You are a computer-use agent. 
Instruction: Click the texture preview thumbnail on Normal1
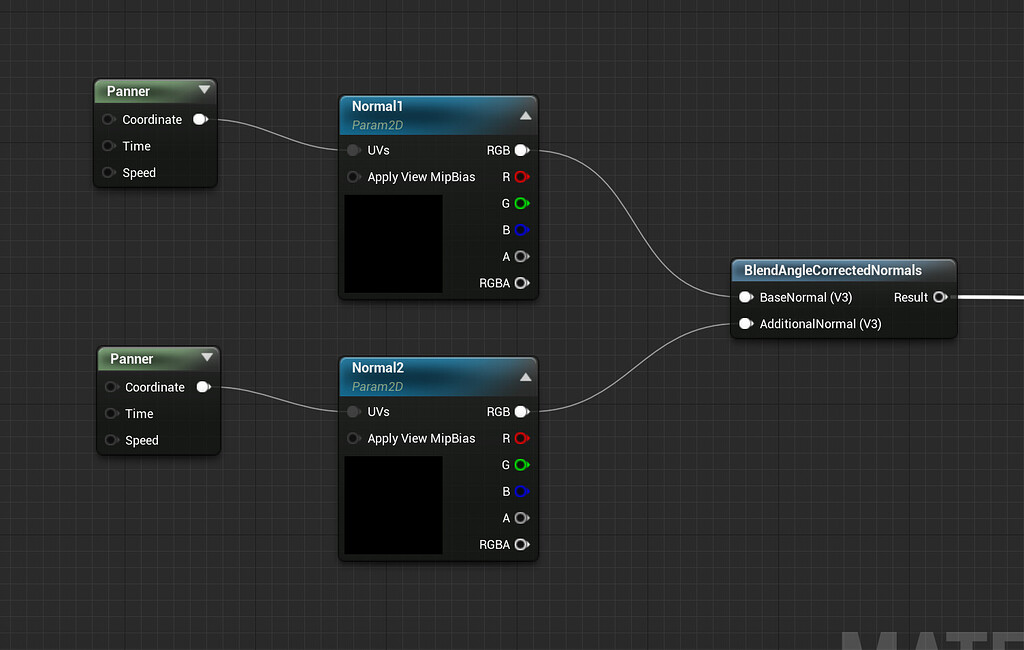click(392, 243)
